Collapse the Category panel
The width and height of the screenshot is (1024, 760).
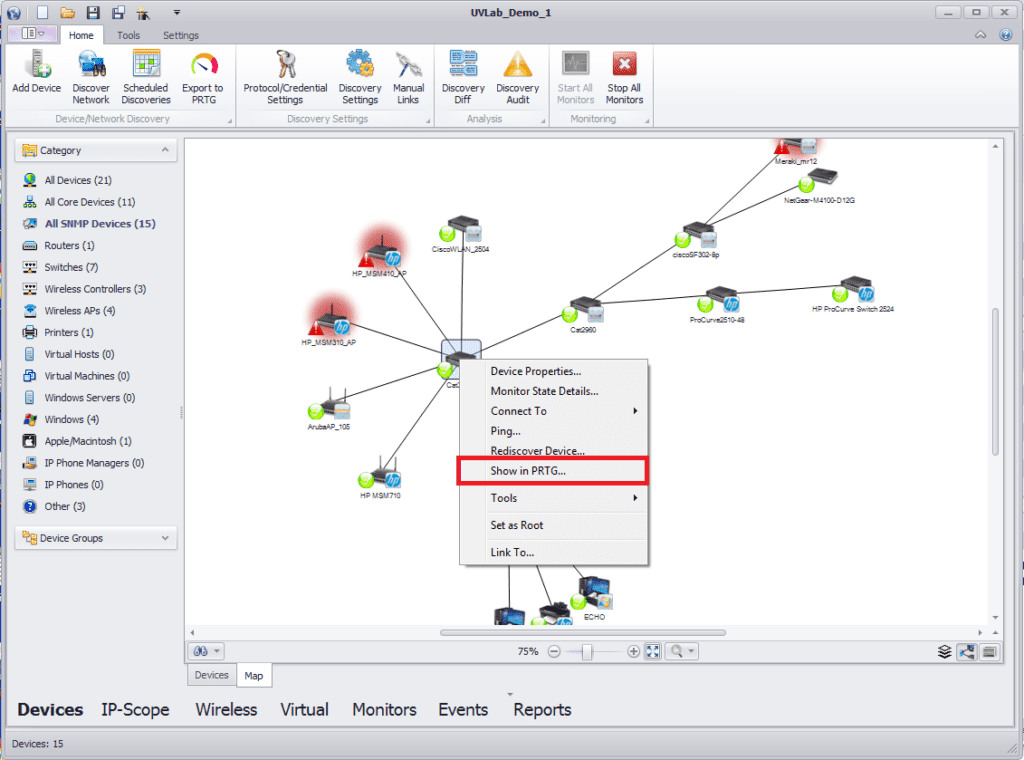(165, 150)
